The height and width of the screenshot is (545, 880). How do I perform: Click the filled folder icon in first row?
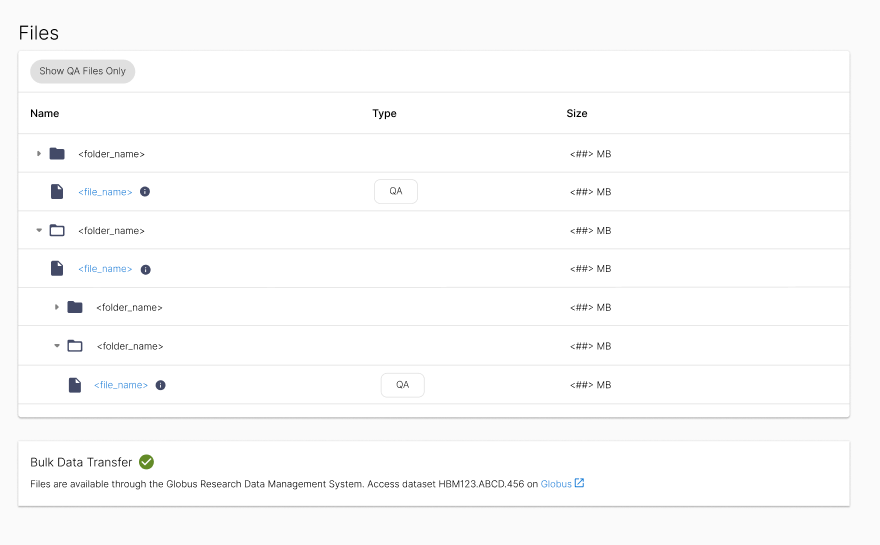click(57, 153)
